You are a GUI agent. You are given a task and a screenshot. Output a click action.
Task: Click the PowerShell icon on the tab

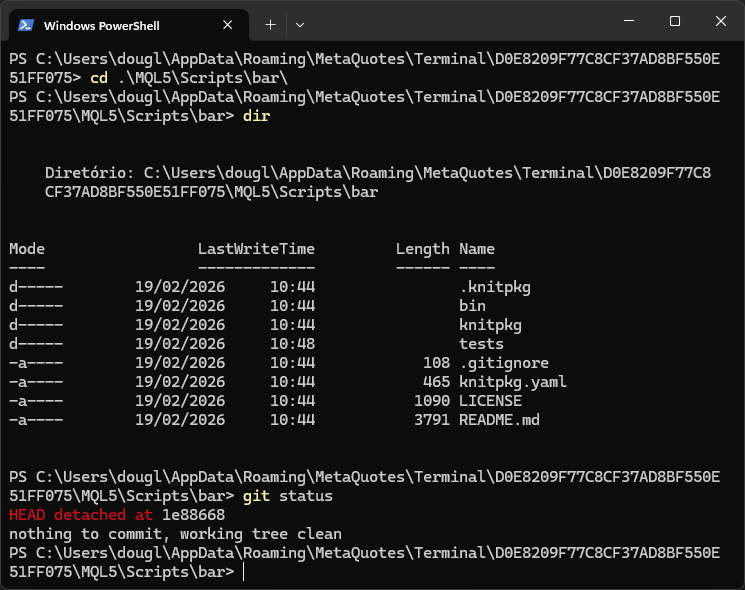pyautogui.click(x=27, y=24)
